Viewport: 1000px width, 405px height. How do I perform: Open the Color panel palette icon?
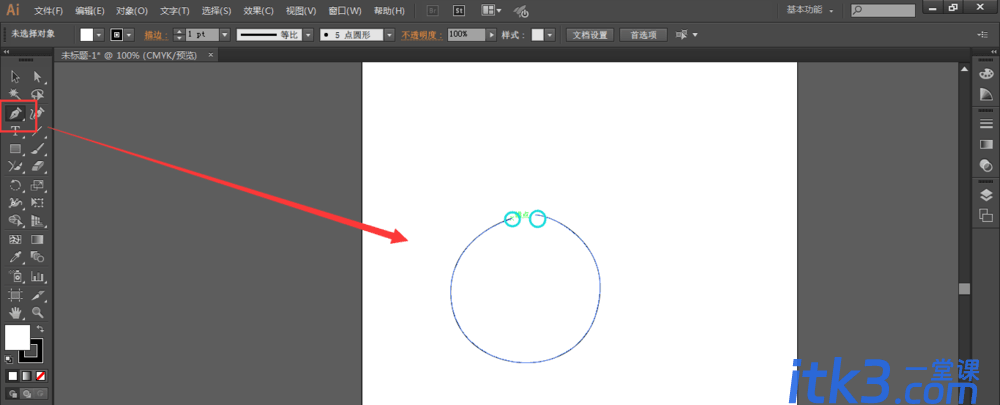pos(986,74)
